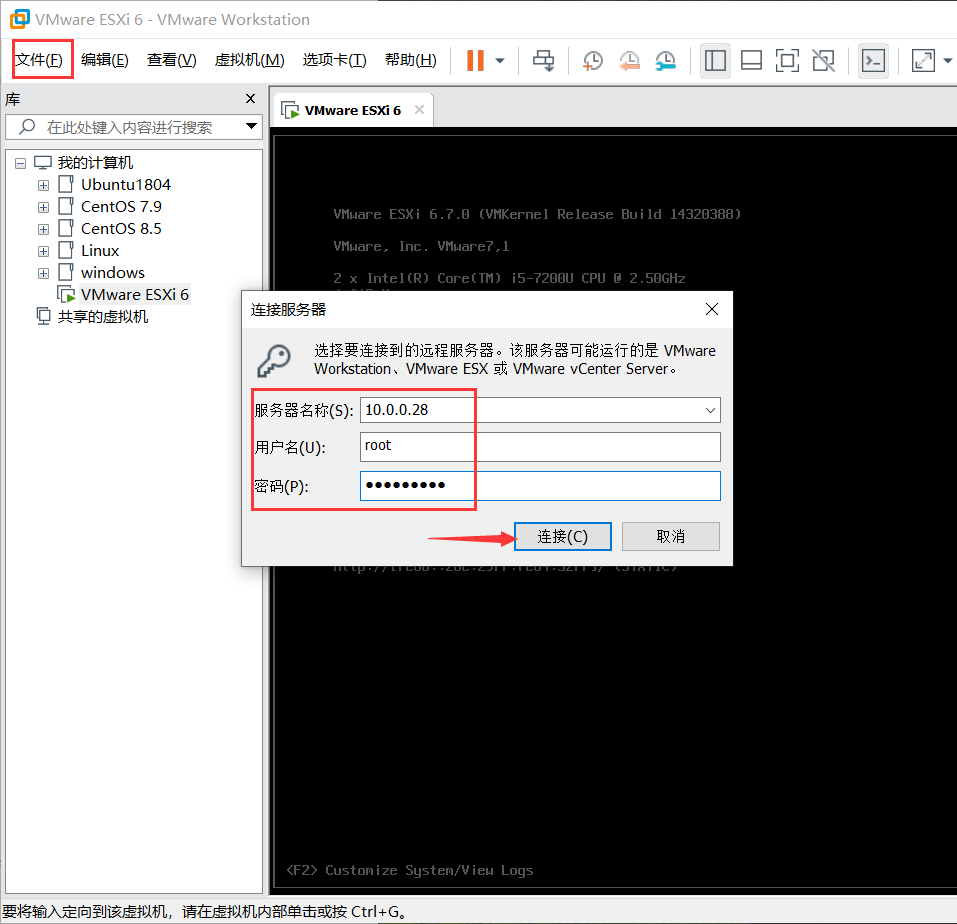Close the 库 library panel
957x924 pixels.
pyautogui.click(x=250, y=99)
